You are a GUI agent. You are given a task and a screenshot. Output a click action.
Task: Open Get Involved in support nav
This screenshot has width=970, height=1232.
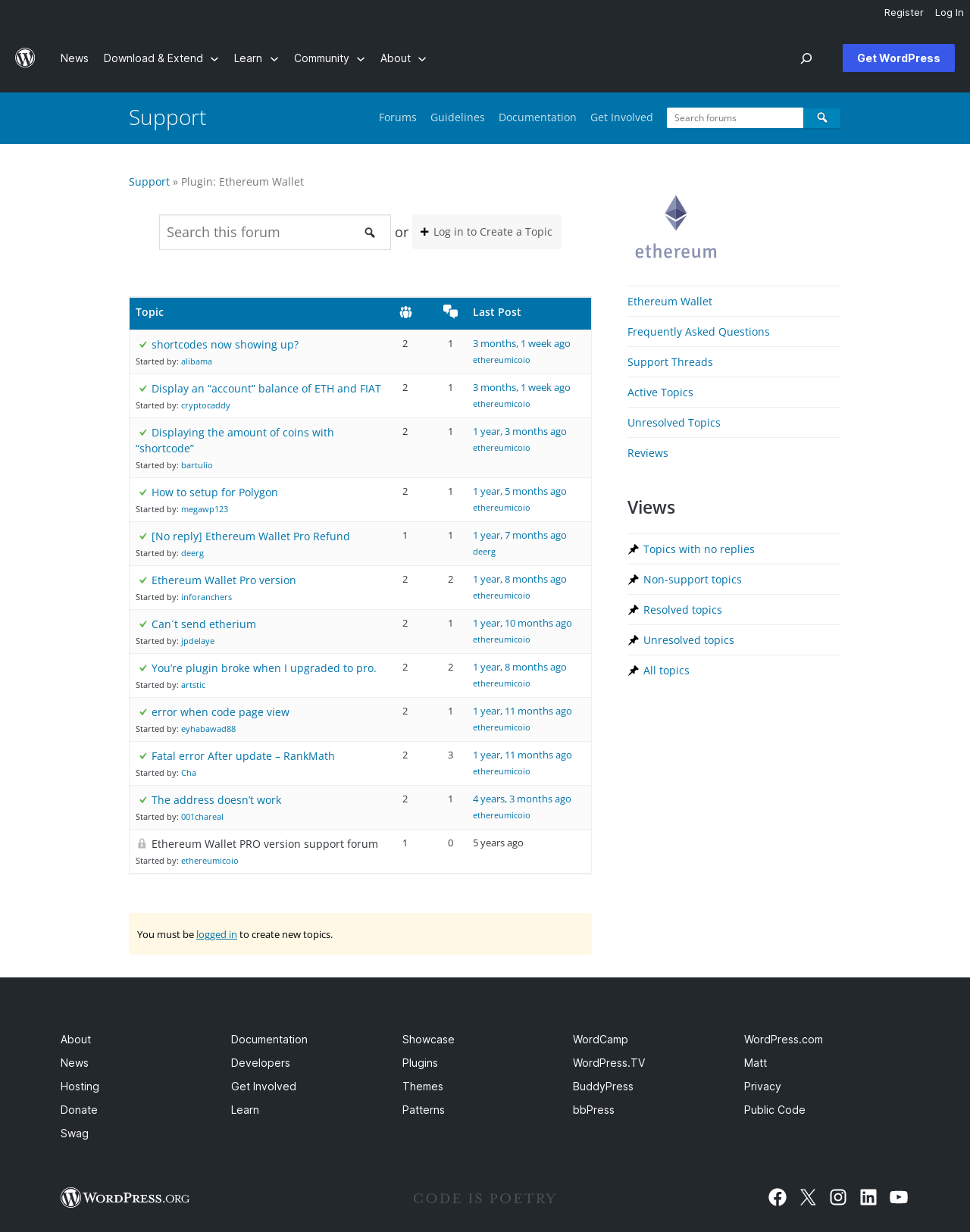pos(621,117)
